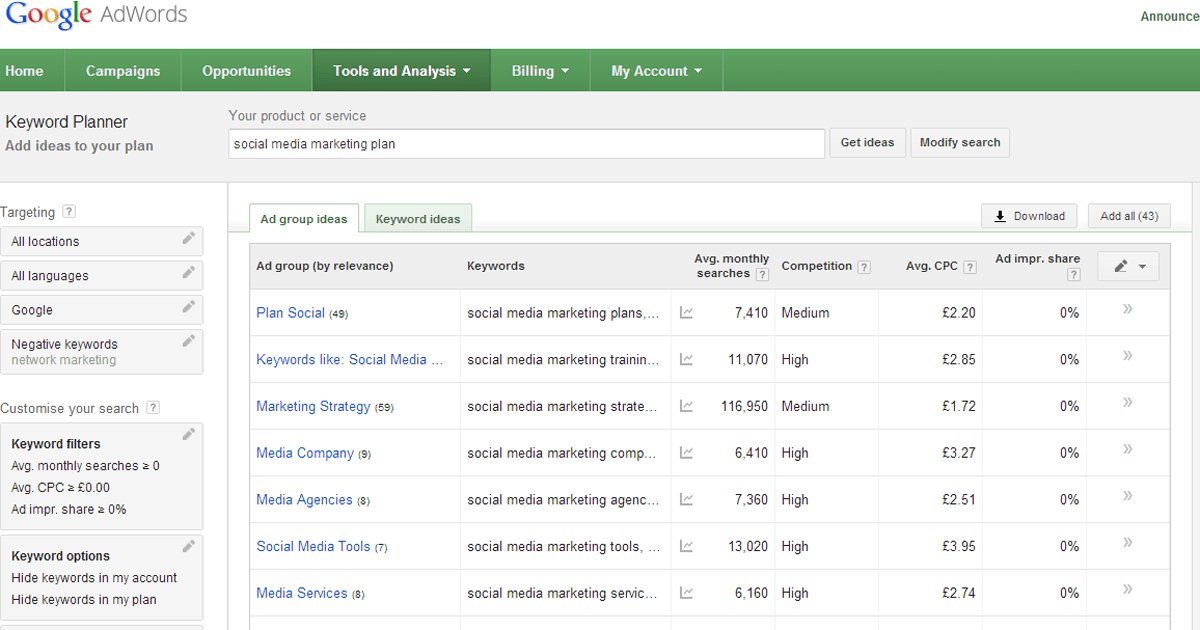Help icon beside Avg. CPC header

[968, 267]
